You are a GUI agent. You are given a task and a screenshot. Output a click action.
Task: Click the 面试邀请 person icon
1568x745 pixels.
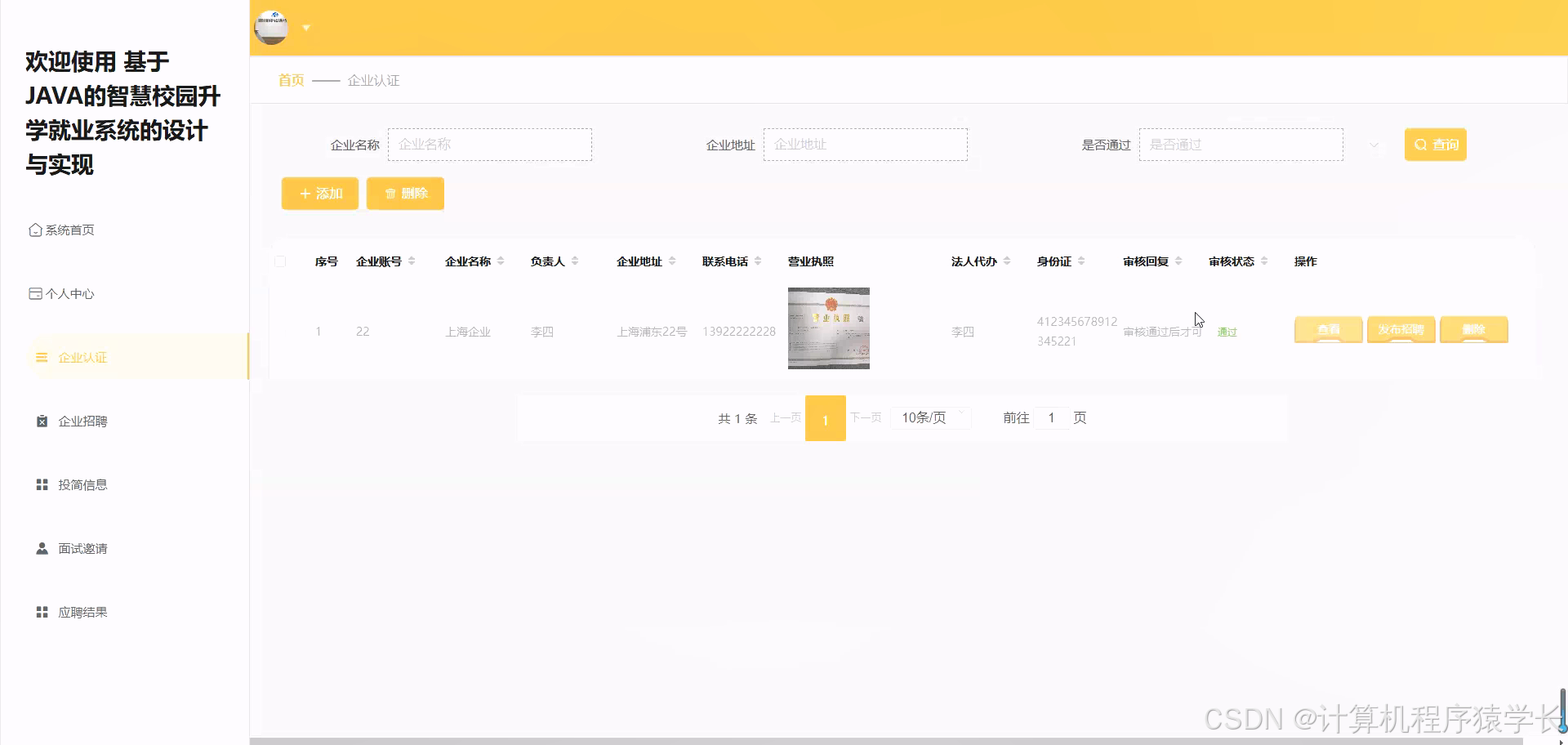(x=41, y=547)
